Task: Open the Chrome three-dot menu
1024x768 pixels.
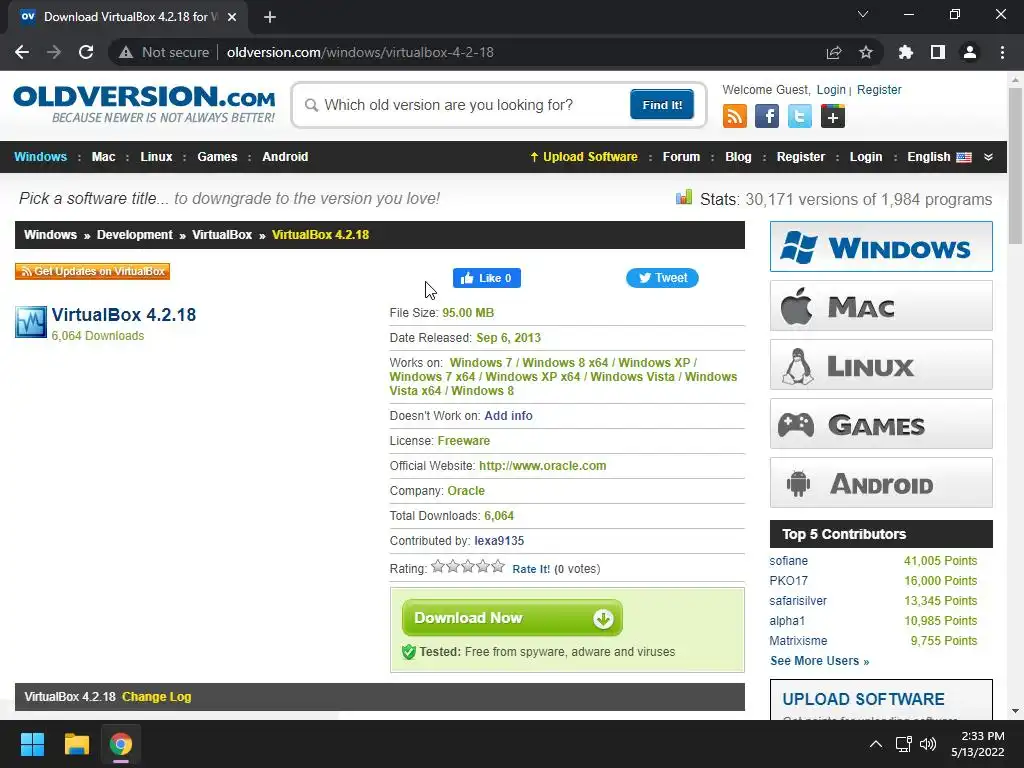Action: (x=1002, y=52)
